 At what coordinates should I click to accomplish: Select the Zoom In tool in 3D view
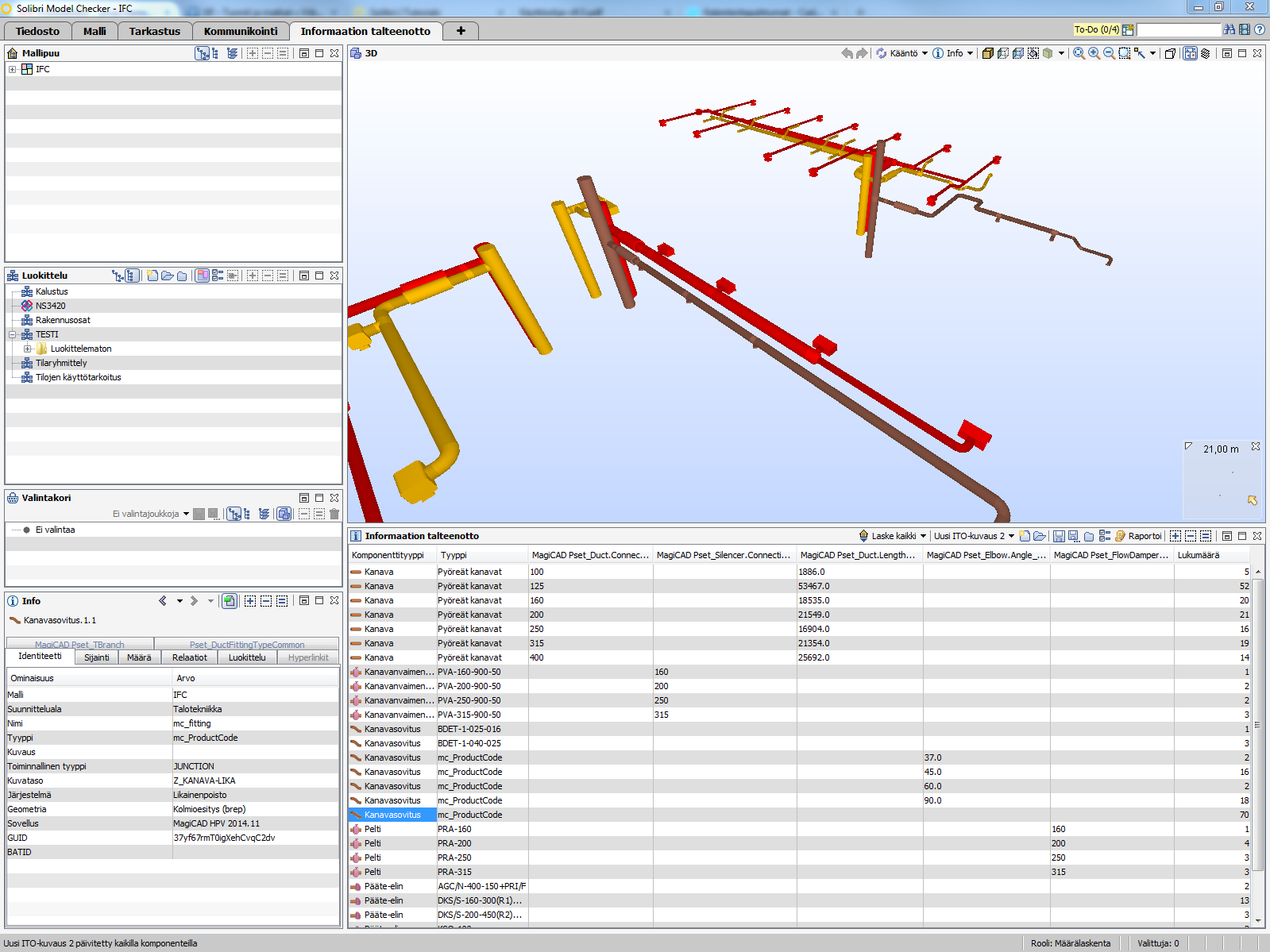pyautogui.click(x=1094, y=53)
